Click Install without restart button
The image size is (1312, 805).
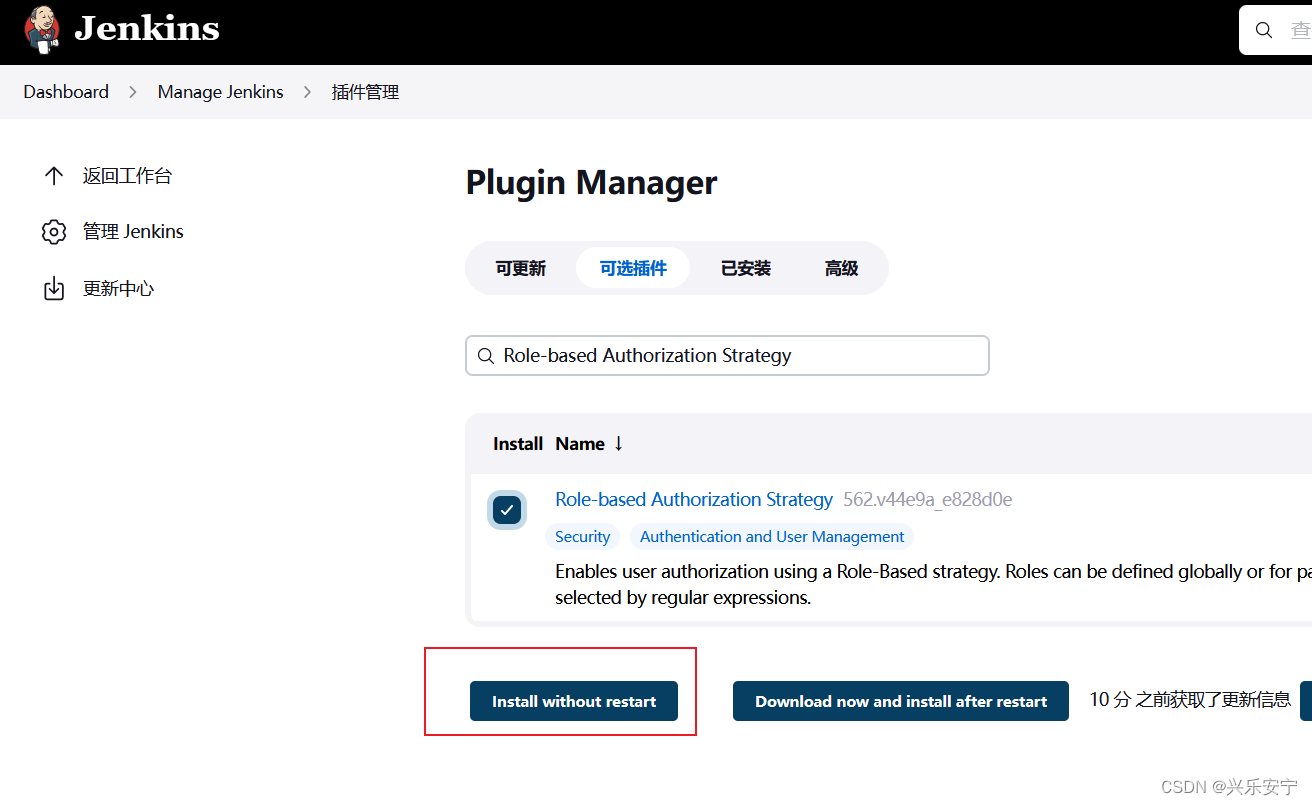(x=574, y=701)
